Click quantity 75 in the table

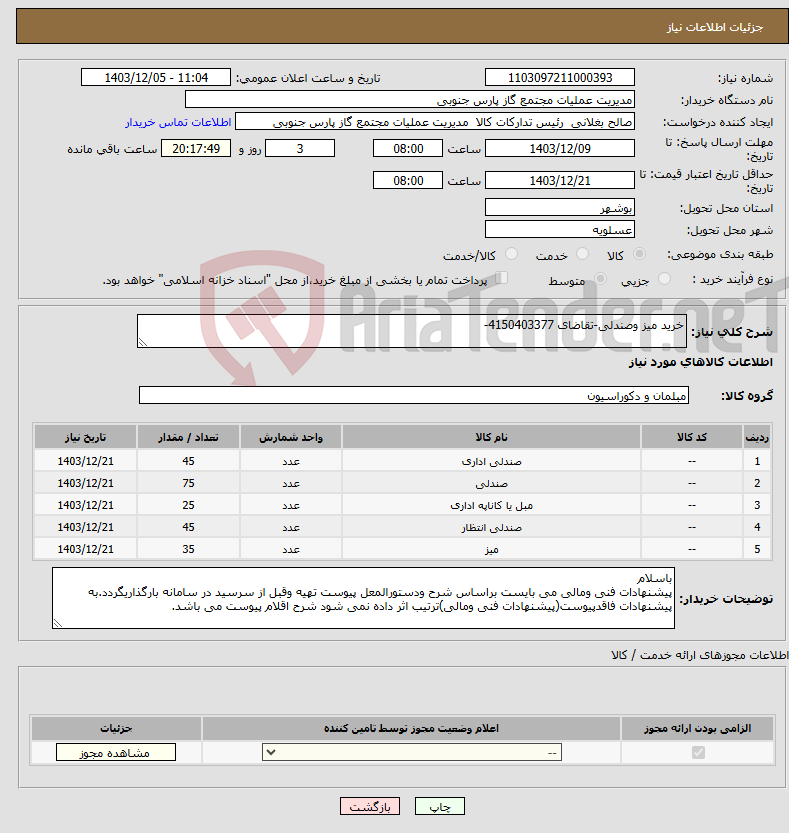(188, 483)
